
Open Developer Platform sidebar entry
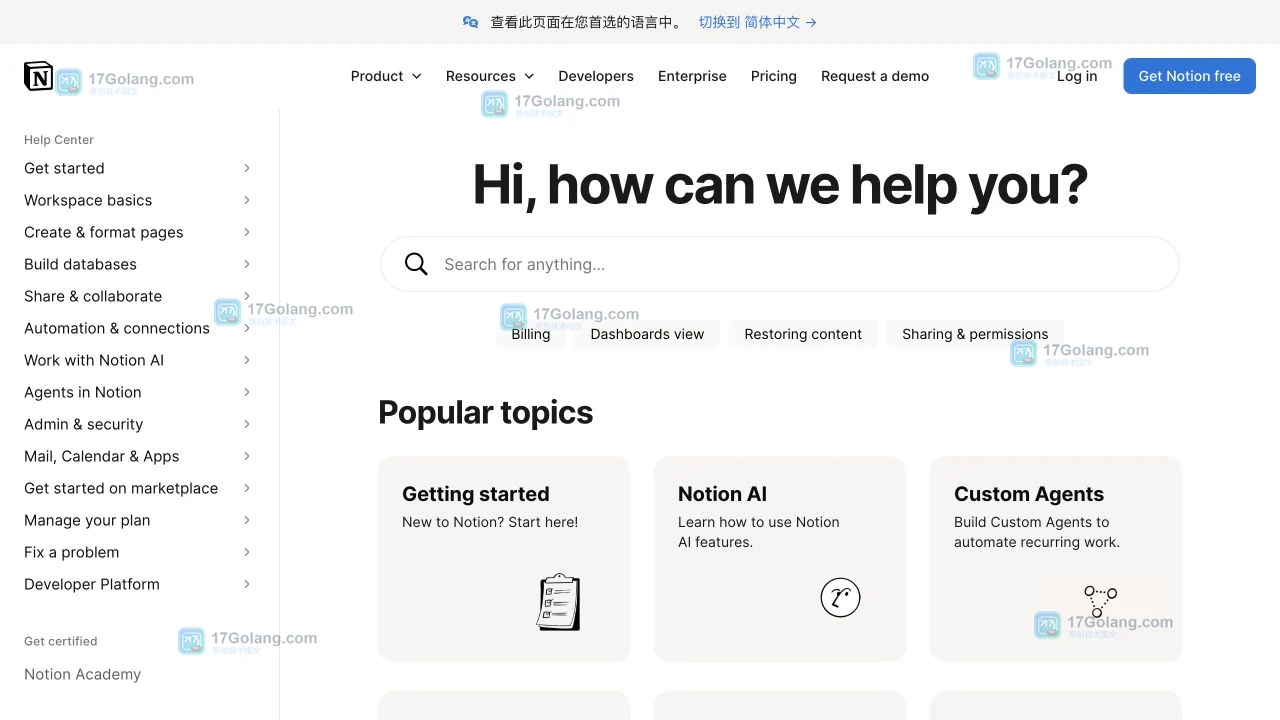[92, 584]
